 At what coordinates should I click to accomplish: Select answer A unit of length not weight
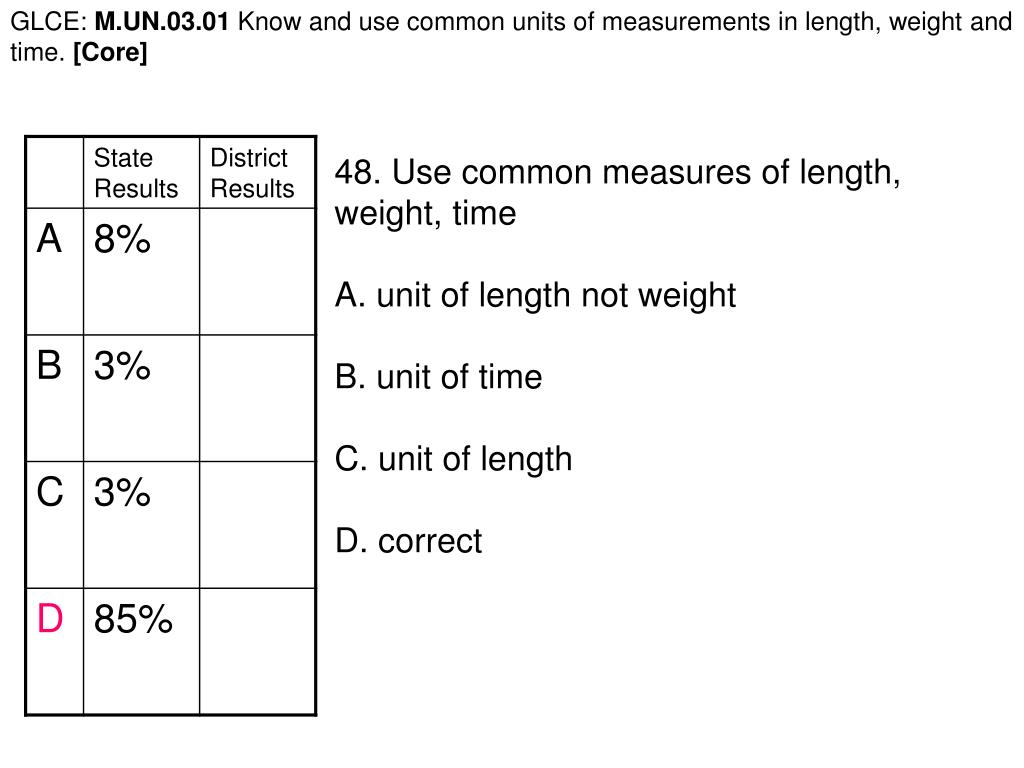click(536, 296)
